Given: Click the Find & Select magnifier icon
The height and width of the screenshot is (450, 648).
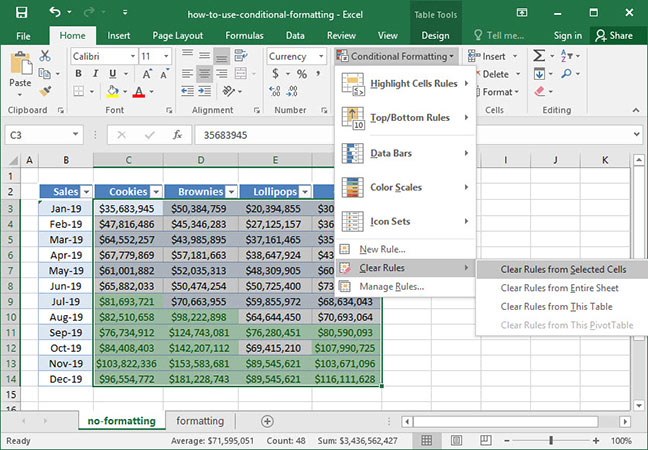Looking at the screenshot, I should point(566,74).
